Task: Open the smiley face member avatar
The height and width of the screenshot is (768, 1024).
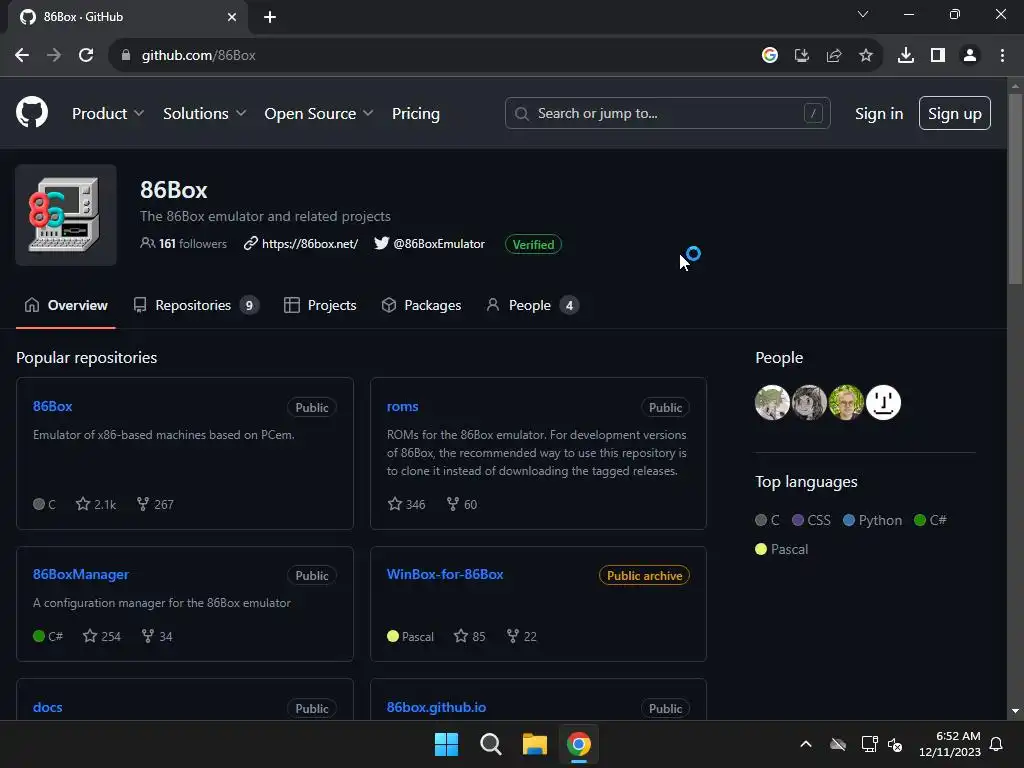Action: (x=884, y=402)
